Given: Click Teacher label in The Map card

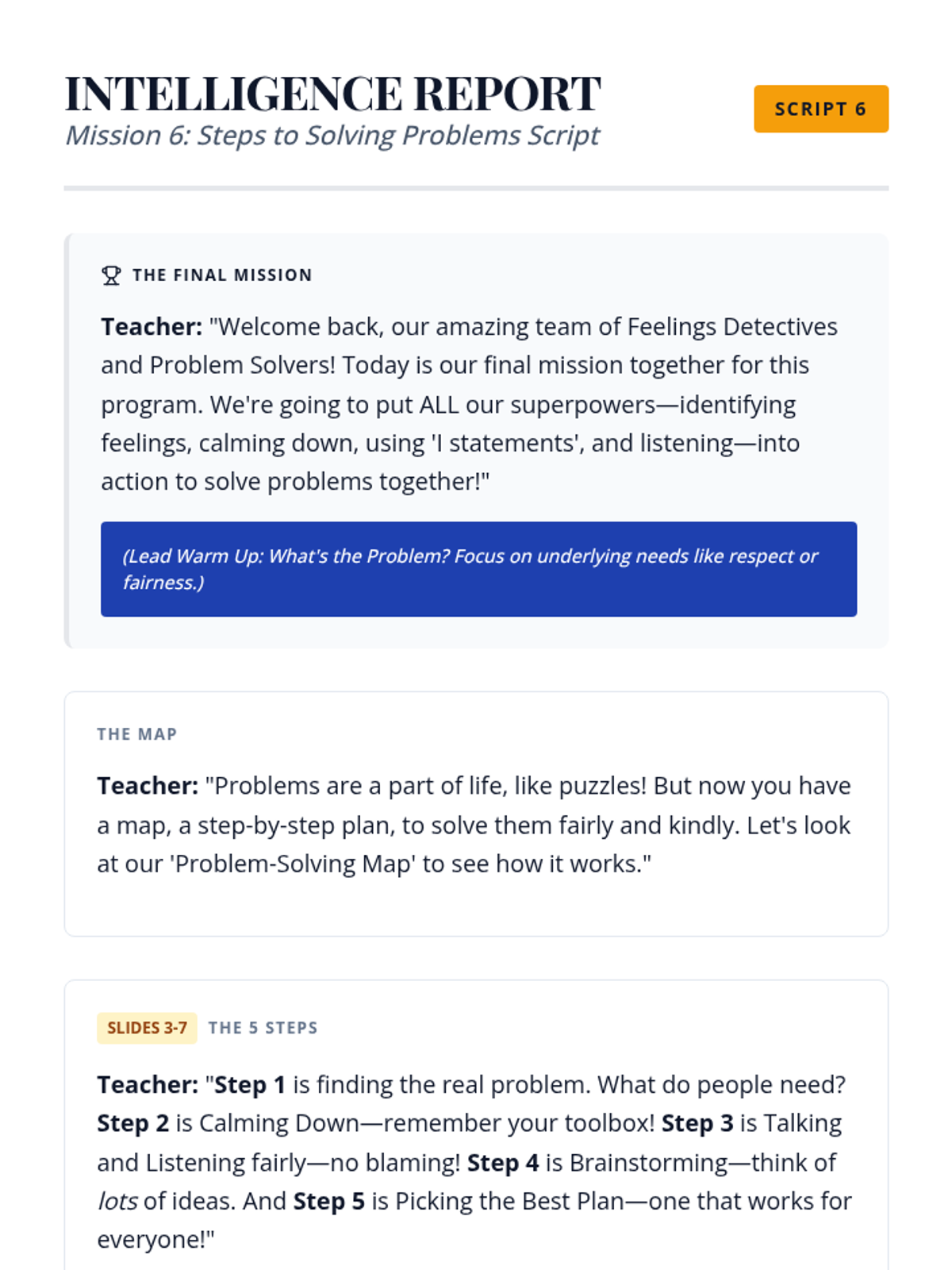Looking at the screenshot, I should coord(148,786).
